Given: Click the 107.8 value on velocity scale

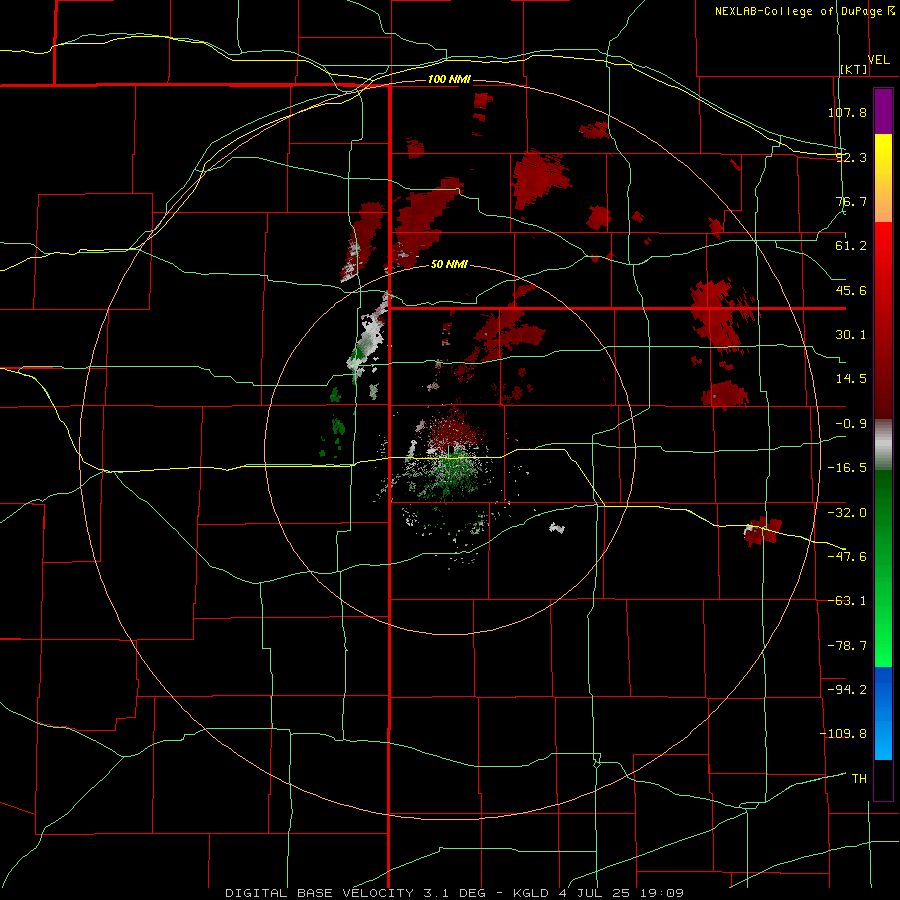Looking at the screenshot, I should click(847, 112).
